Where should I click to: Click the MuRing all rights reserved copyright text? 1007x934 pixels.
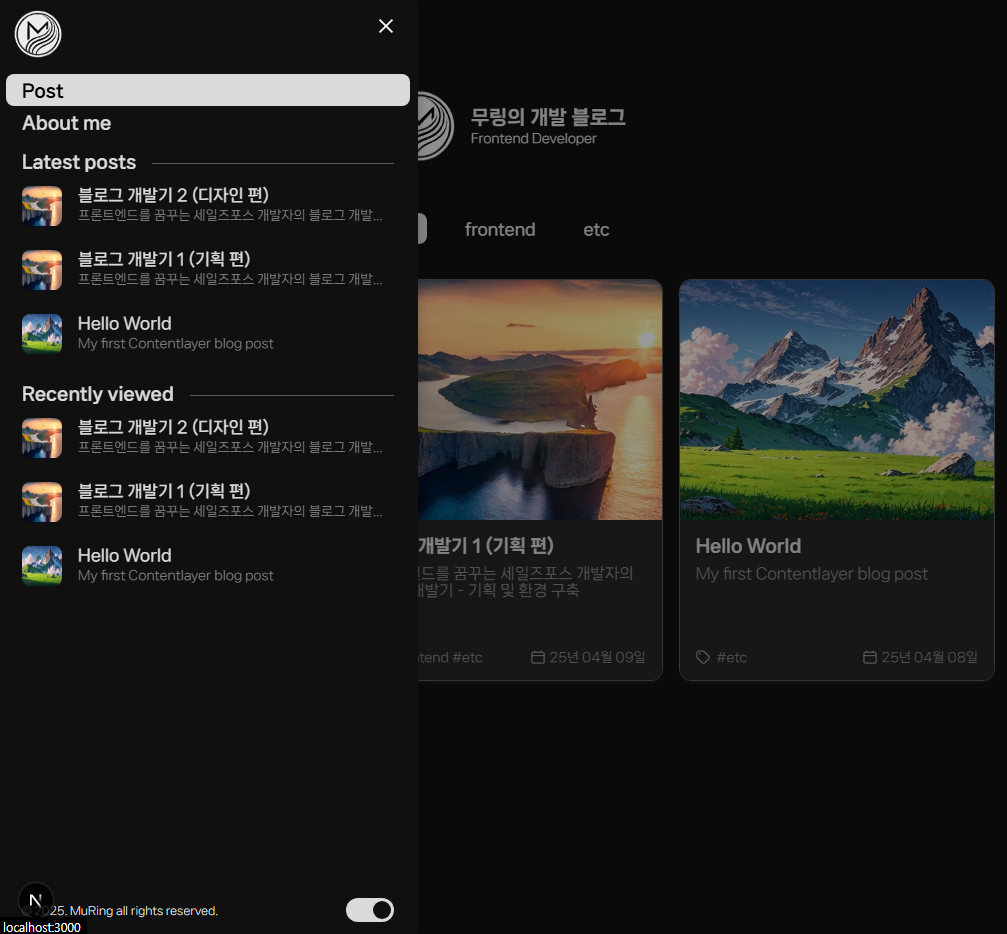[120, 911]
